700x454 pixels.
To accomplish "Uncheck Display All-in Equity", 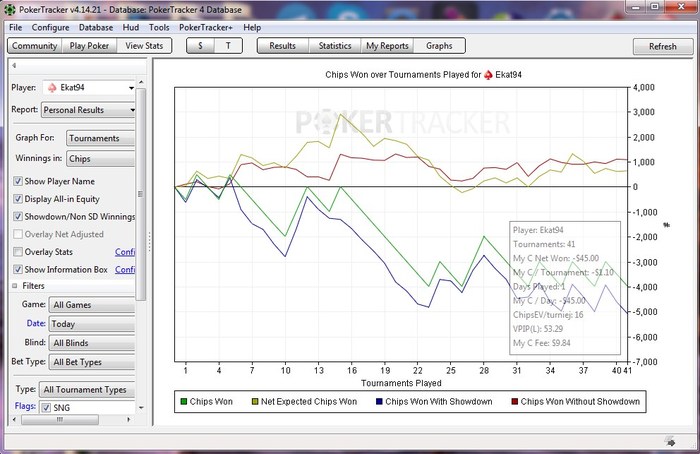I will [18, 199].
